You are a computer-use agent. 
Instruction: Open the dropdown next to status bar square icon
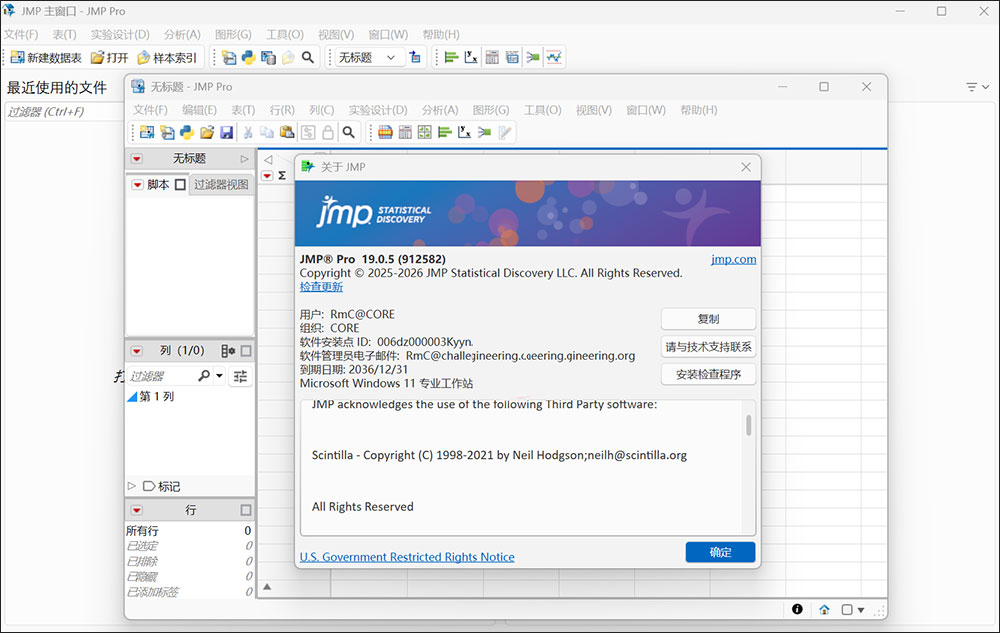click(x=860, y=610)
